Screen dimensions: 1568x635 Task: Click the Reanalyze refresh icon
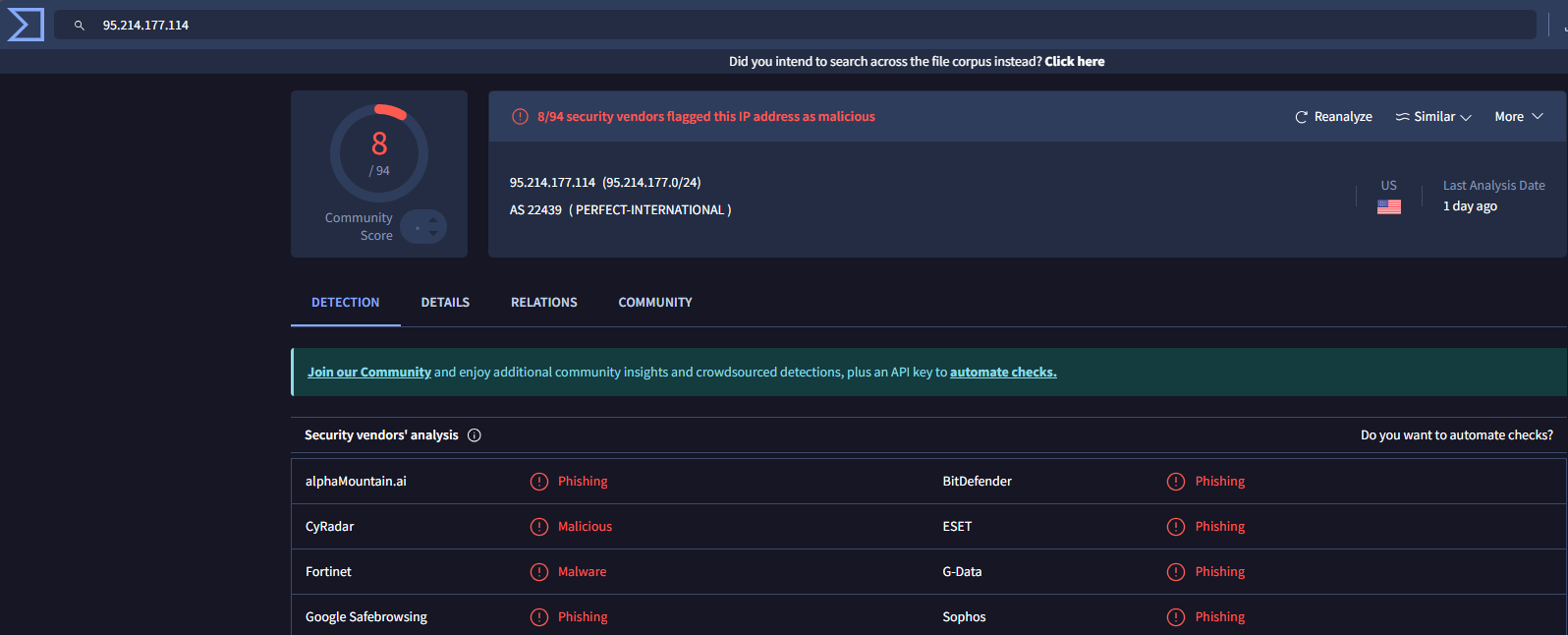pos(1302,117)
